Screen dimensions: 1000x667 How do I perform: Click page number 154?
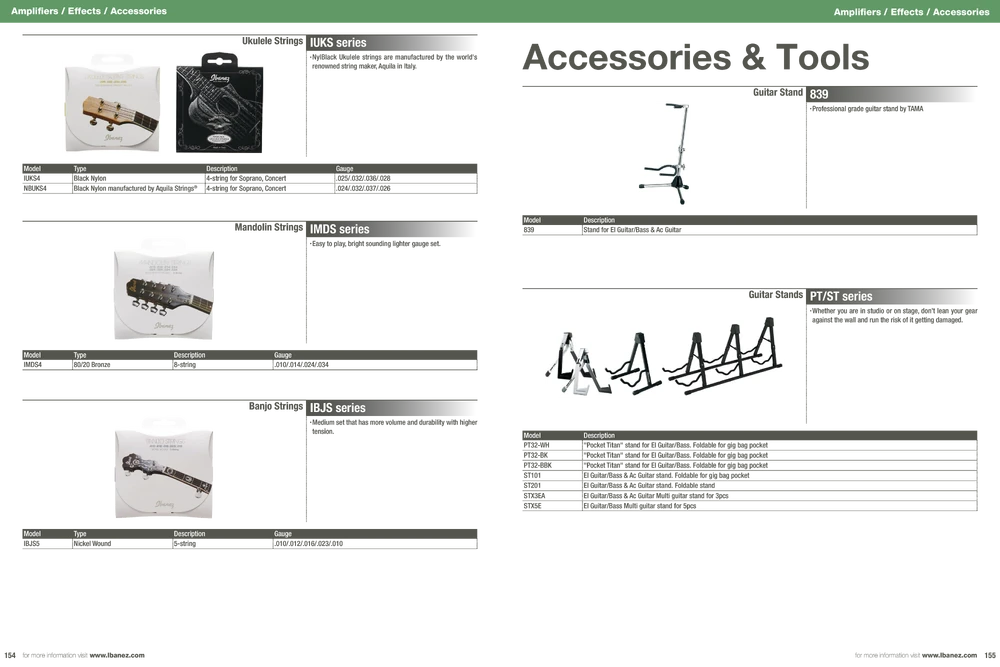pos(10,655)
